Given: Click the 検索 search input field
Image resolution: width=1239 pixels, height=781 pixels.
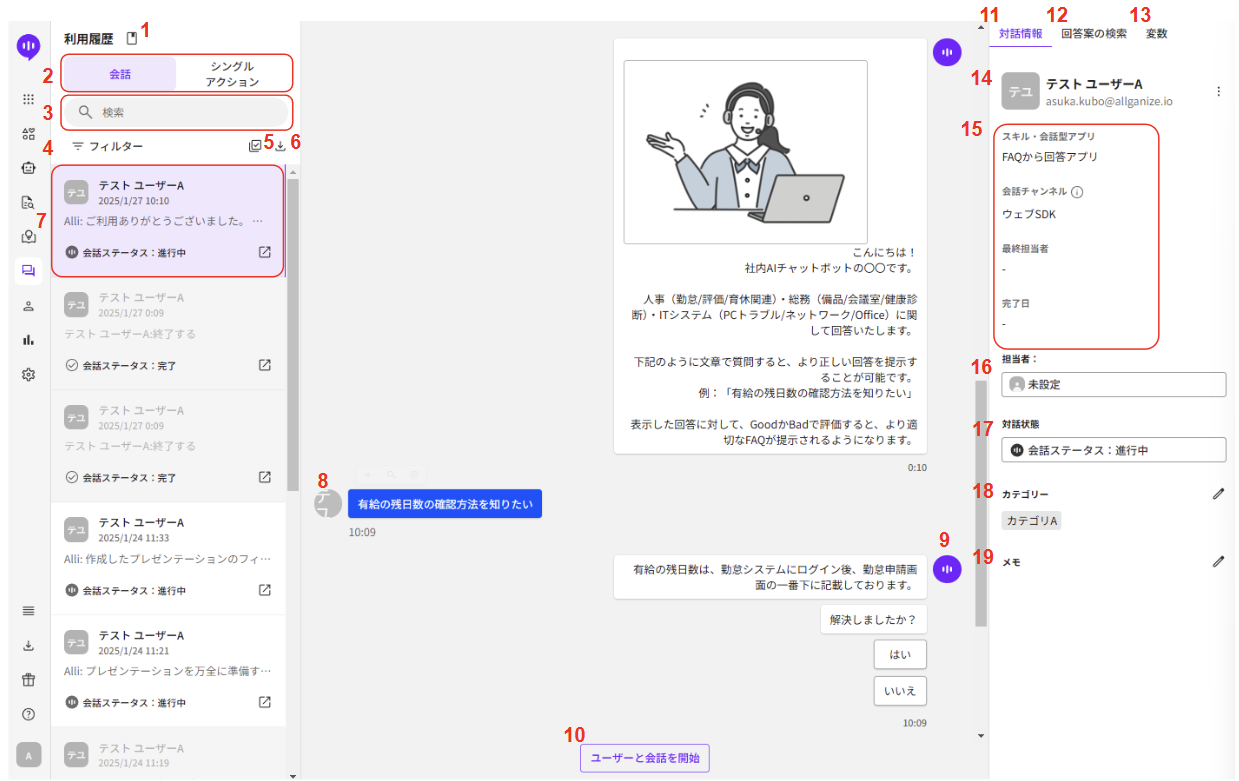Looking at the screenshot, I should tap(178, 112).
